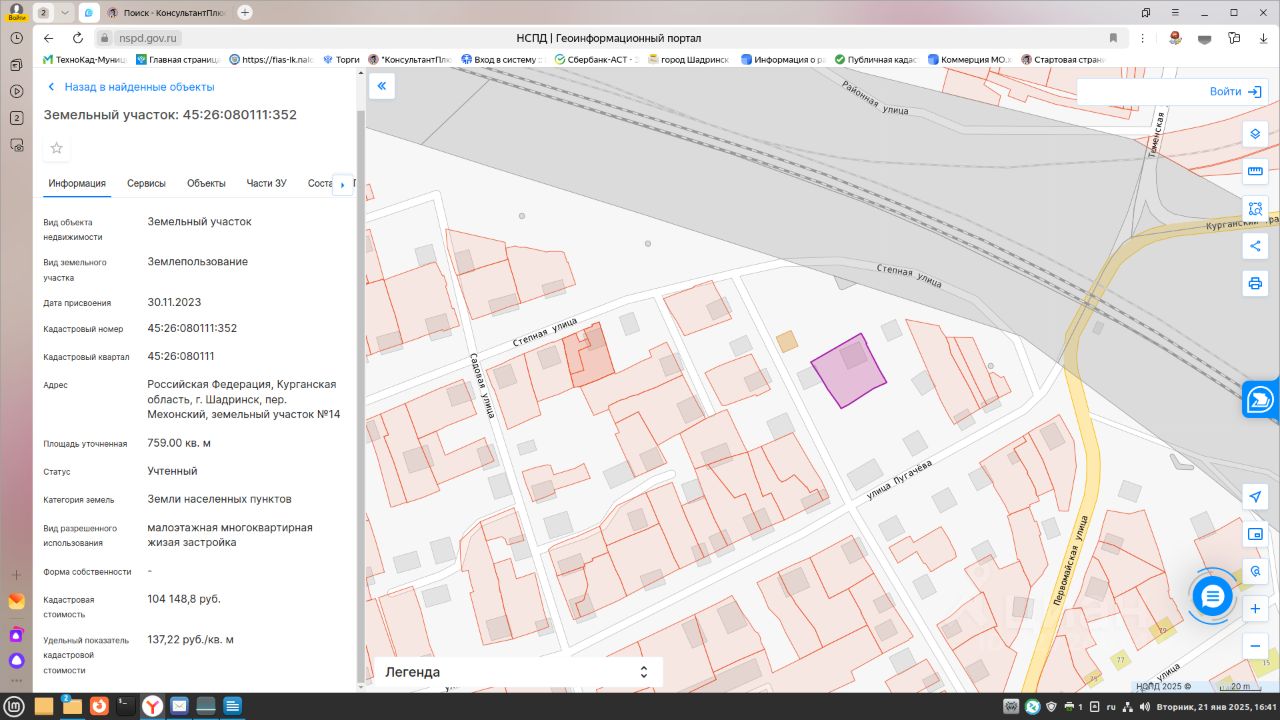
Task: Open the map layers panel
Action: tap(1255, 135)
